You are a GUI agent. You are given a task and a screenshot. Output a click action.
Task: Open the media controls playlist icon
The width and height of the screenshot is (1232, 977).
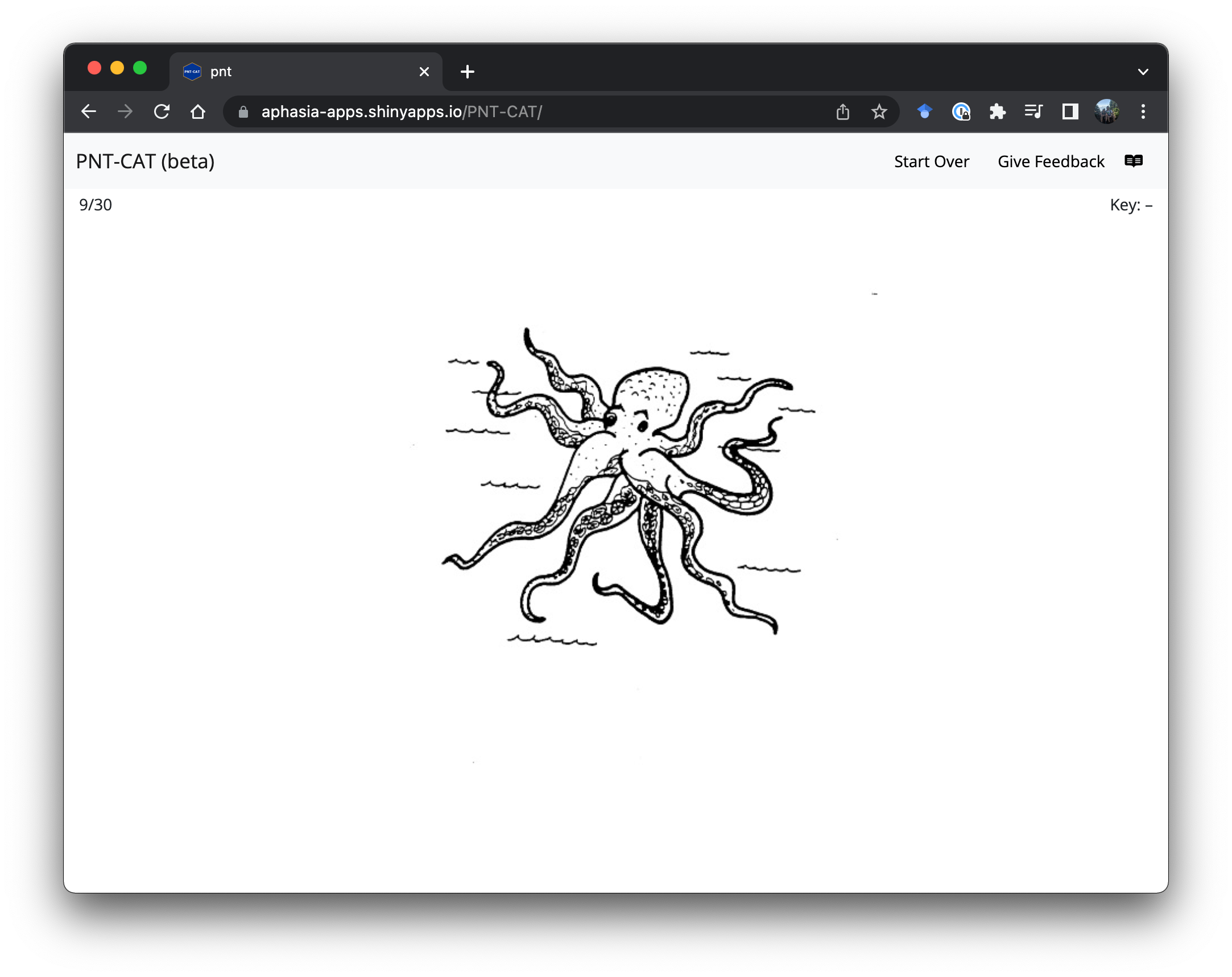pyautogui.click(x=1033, y=111)
